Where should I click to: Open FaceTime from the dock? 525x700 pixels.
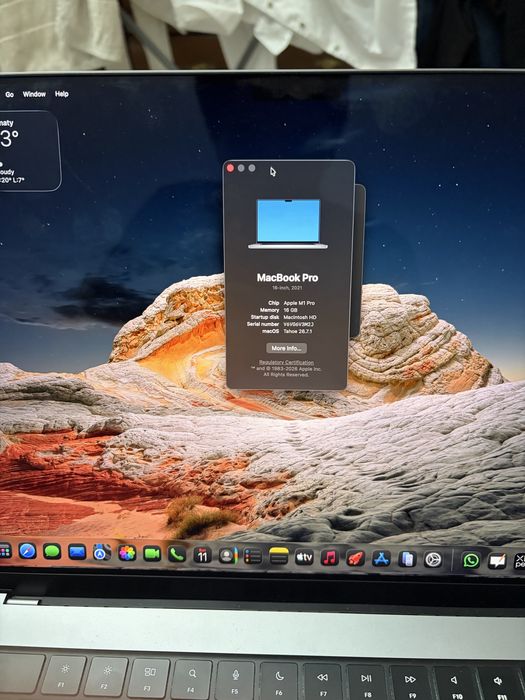[152, 554]
